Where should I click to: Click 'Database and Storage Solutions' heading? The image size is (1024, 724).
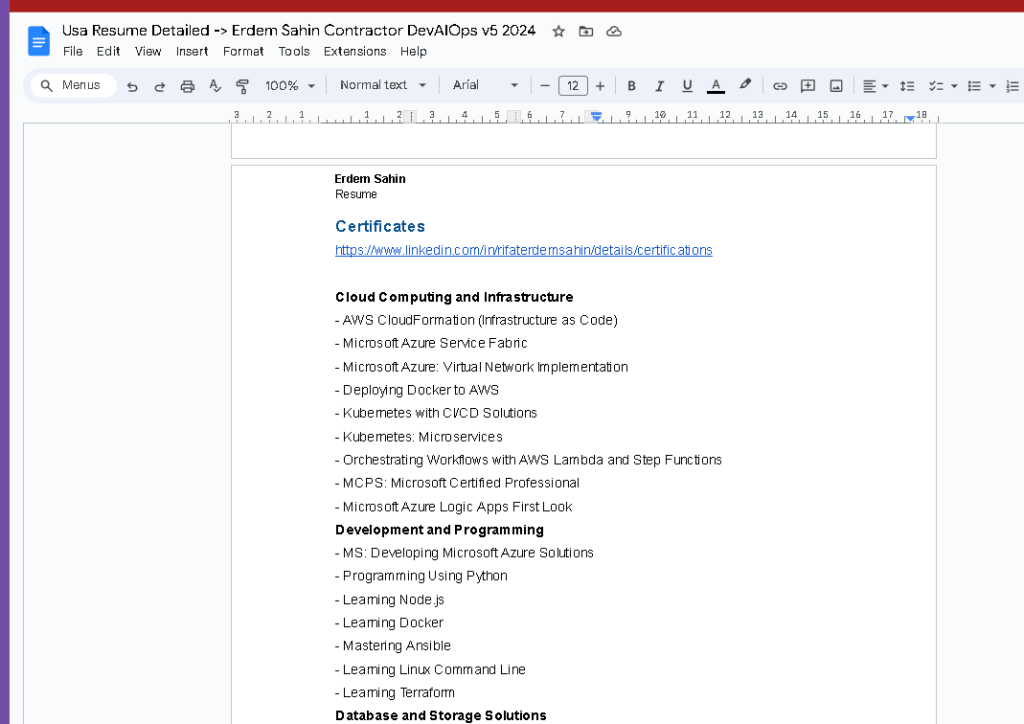(441, 716)
